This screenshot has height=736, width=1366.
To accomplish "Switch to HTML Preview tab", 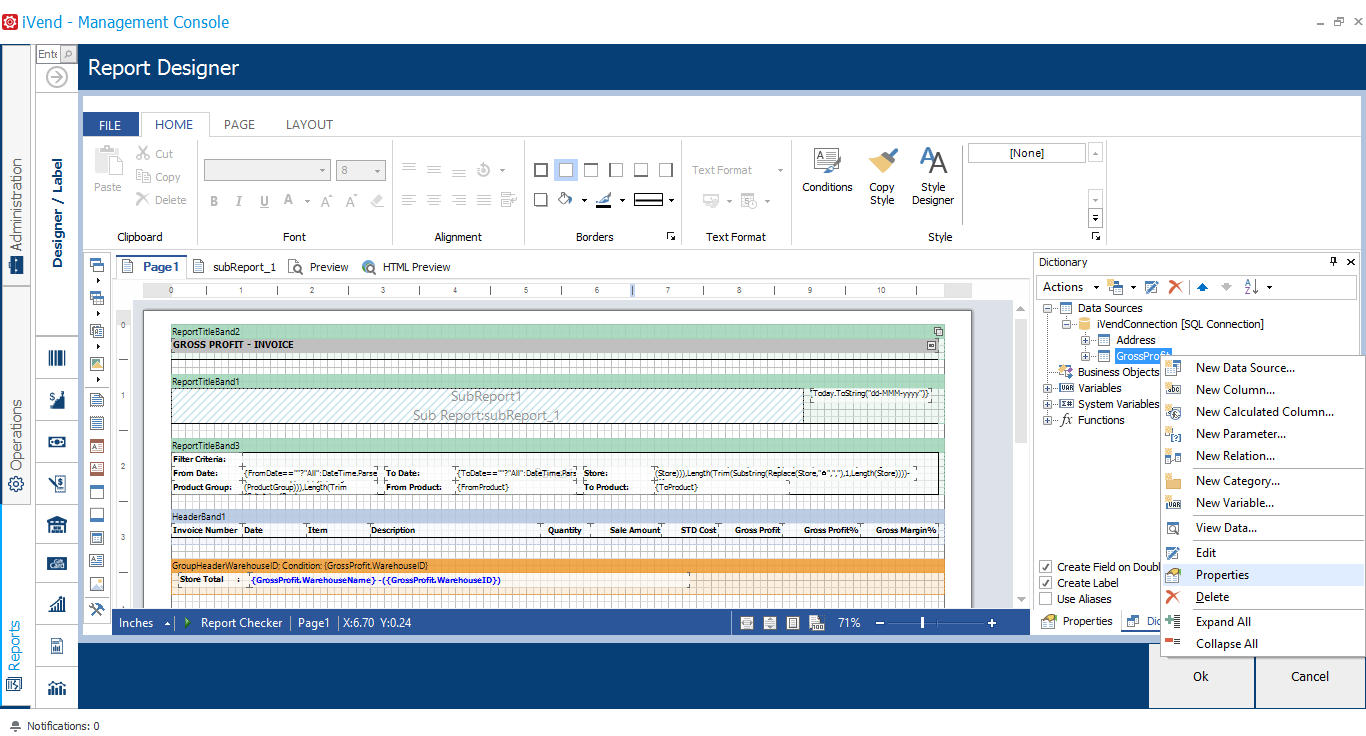I will point(407,267).
